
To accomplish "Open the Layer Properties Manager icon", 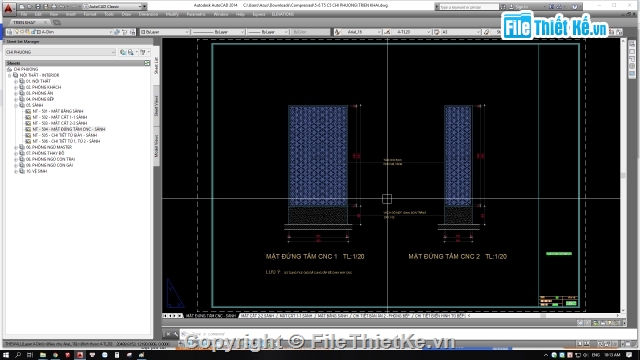I will coord(9,32).
